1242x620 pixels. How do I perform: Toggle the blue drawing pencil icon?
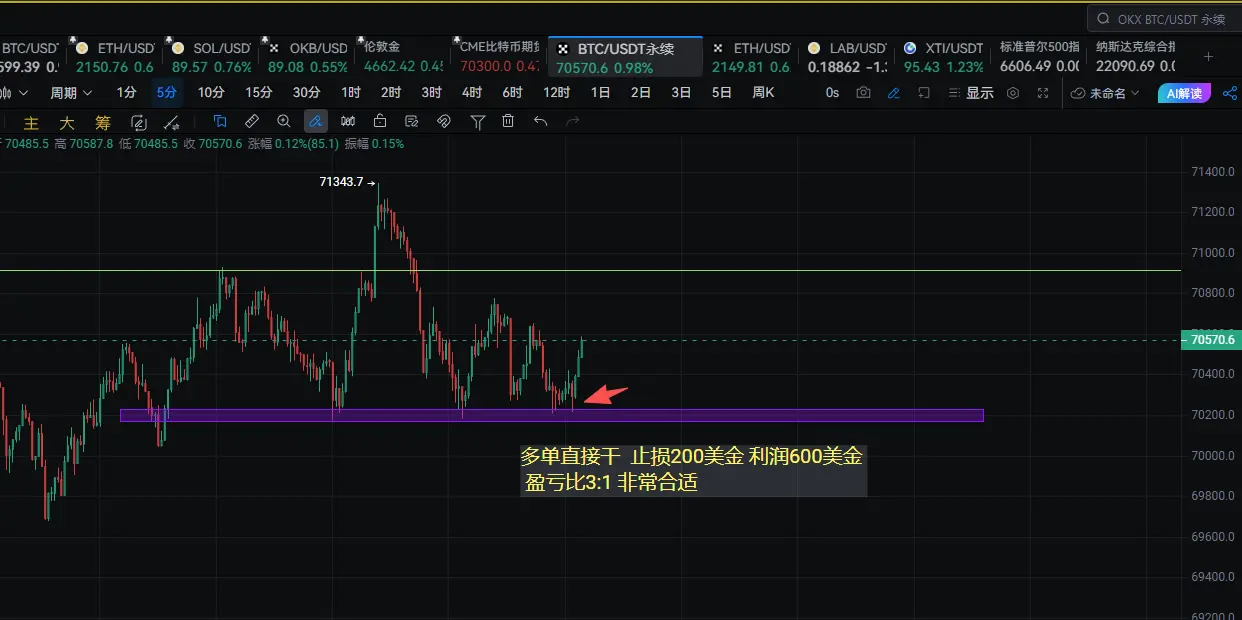point(894,93)
